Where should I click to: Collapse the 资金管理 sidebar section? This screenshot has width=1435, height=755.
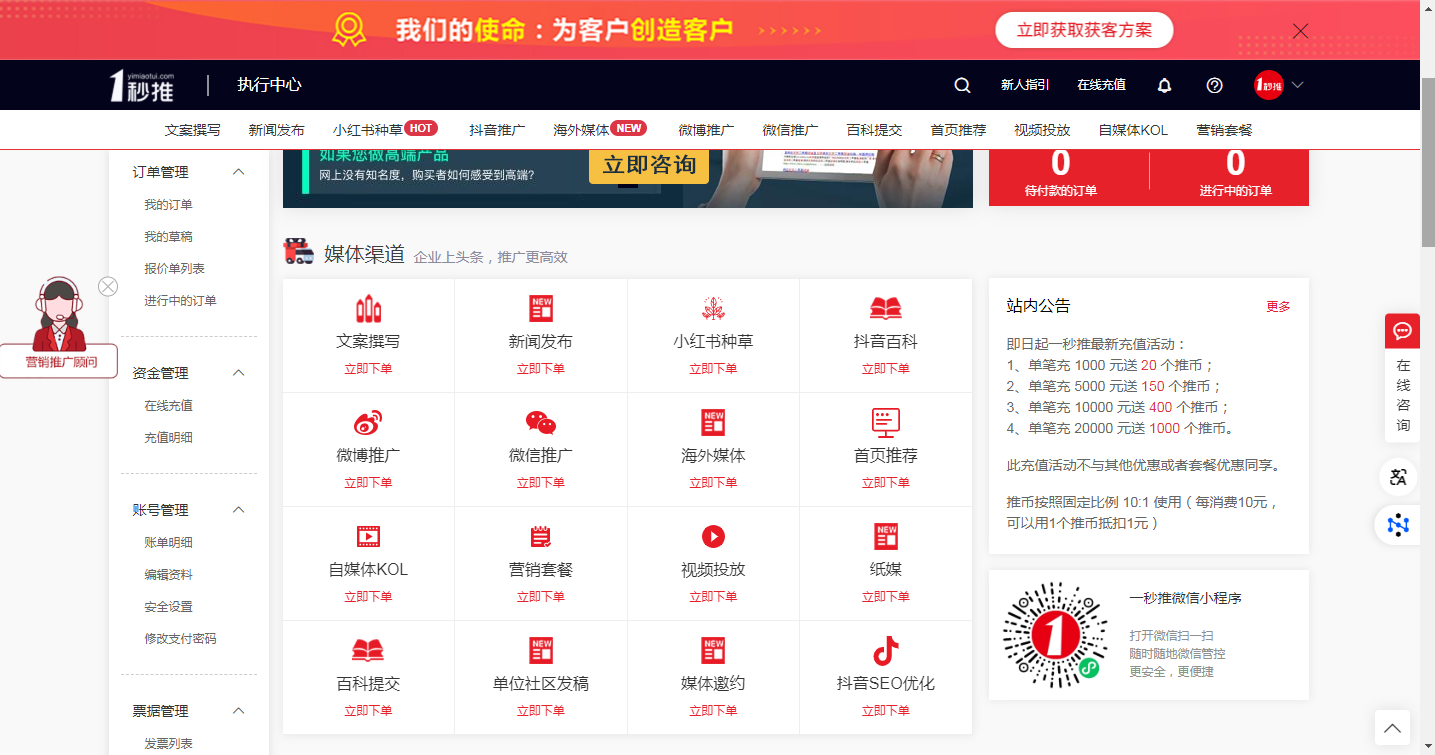pyautogui.click(x=238, y=373)
